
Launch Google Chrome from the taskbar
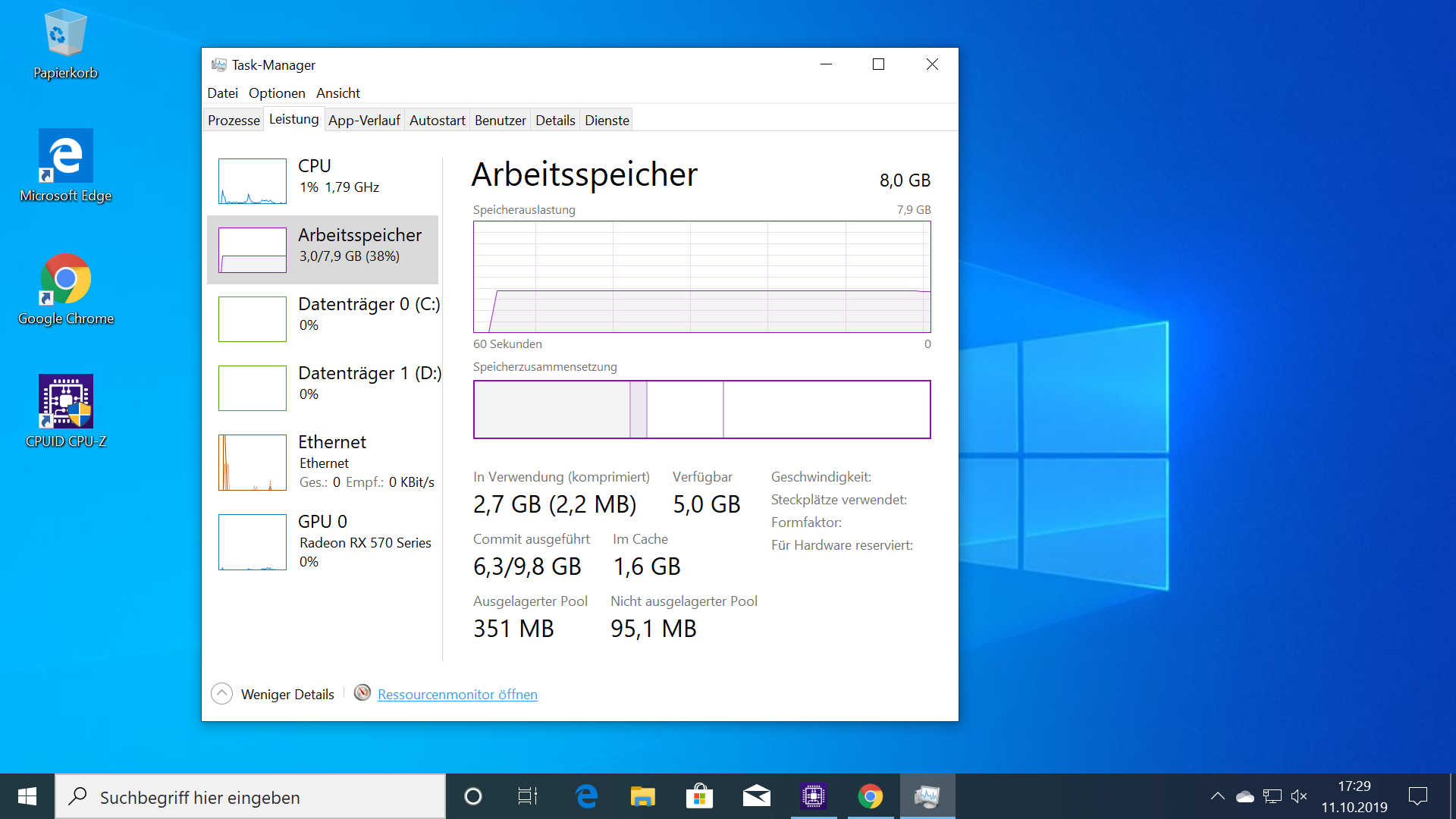coord(871,795)
